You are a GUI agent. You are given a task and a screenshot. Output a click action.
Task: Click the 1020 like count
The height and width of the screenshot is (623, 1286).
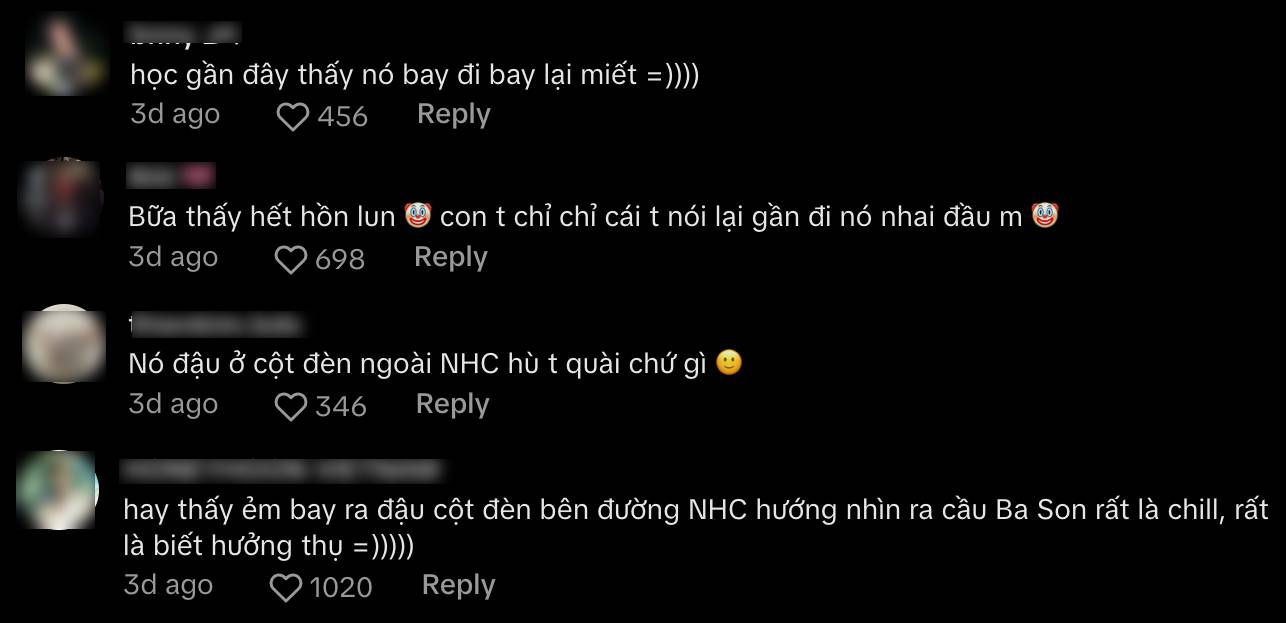tap(342, 588)
